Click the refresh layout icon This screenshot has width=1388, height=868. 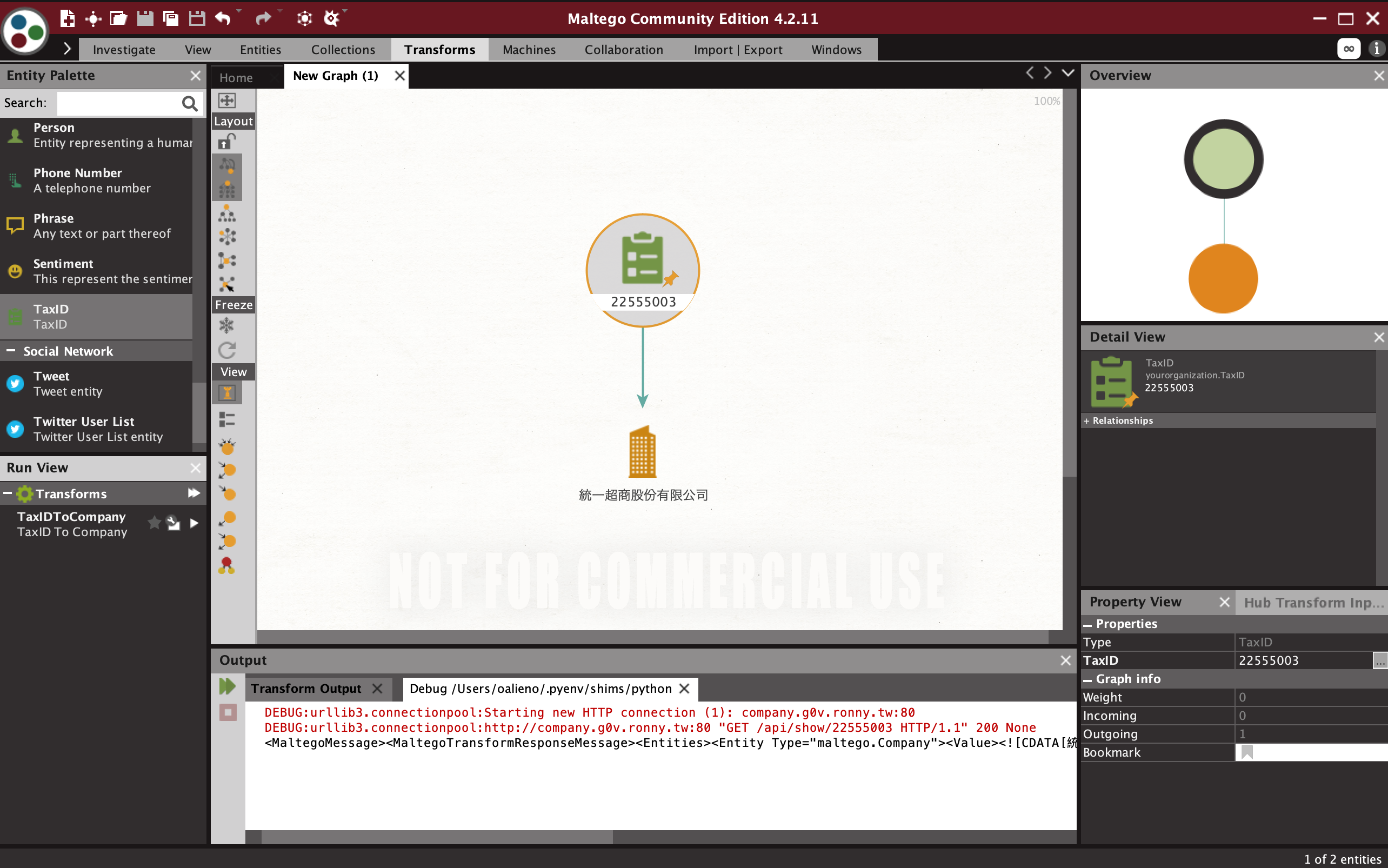click(x=227, y=350)
